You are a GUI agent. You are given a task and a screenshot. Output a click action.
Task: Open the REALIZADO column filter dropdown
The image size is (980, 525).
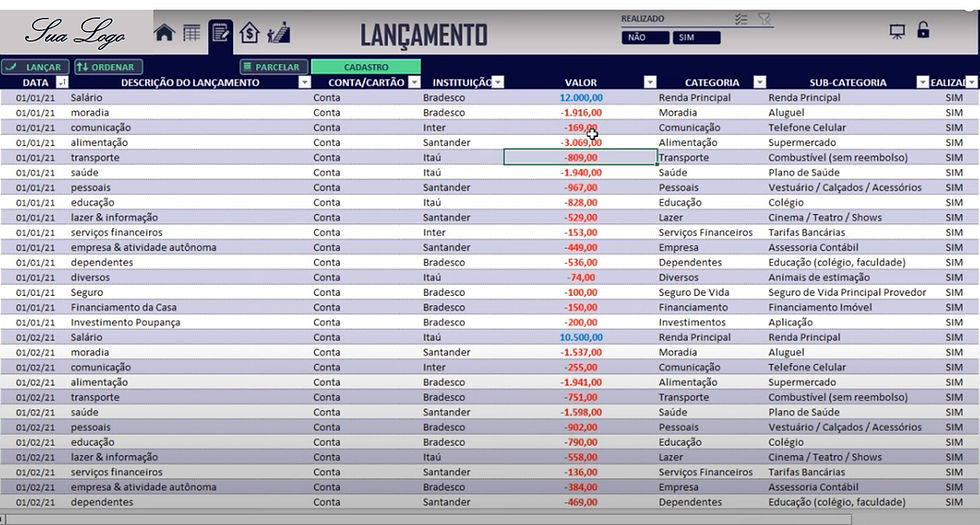click(x=971, y=82)
